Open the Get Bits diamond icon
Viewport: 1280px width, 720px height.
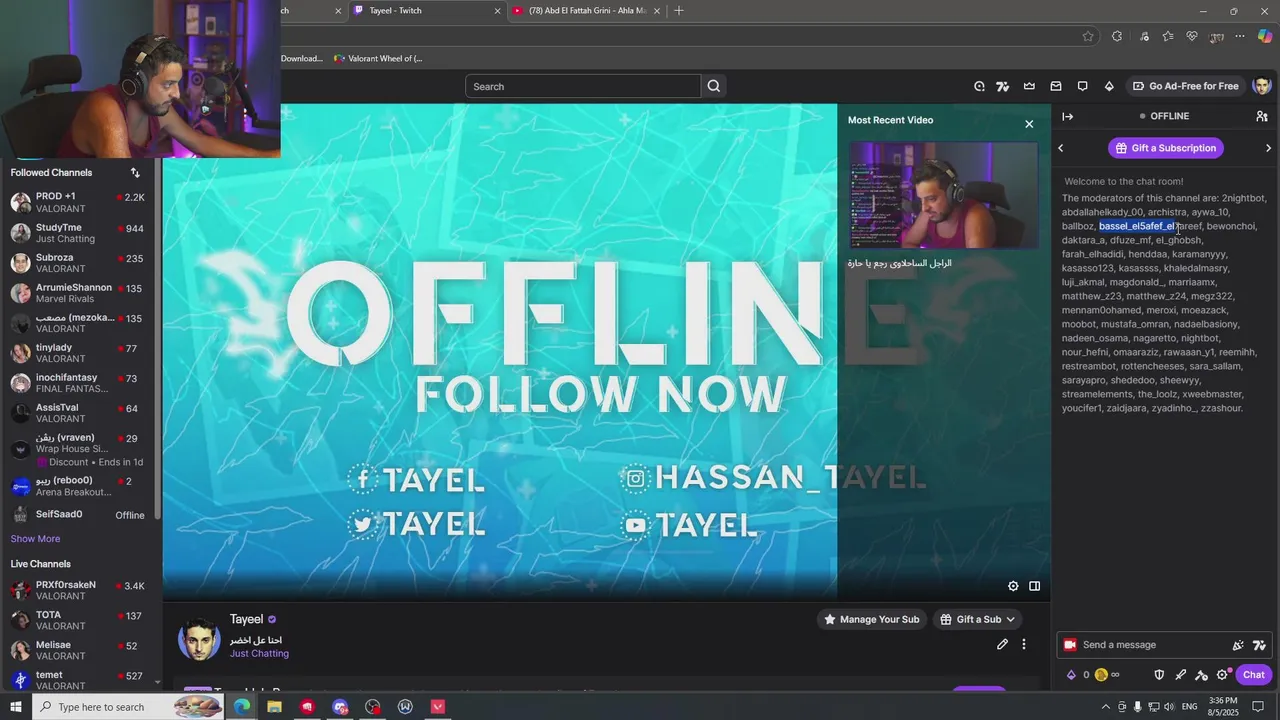1109,86
